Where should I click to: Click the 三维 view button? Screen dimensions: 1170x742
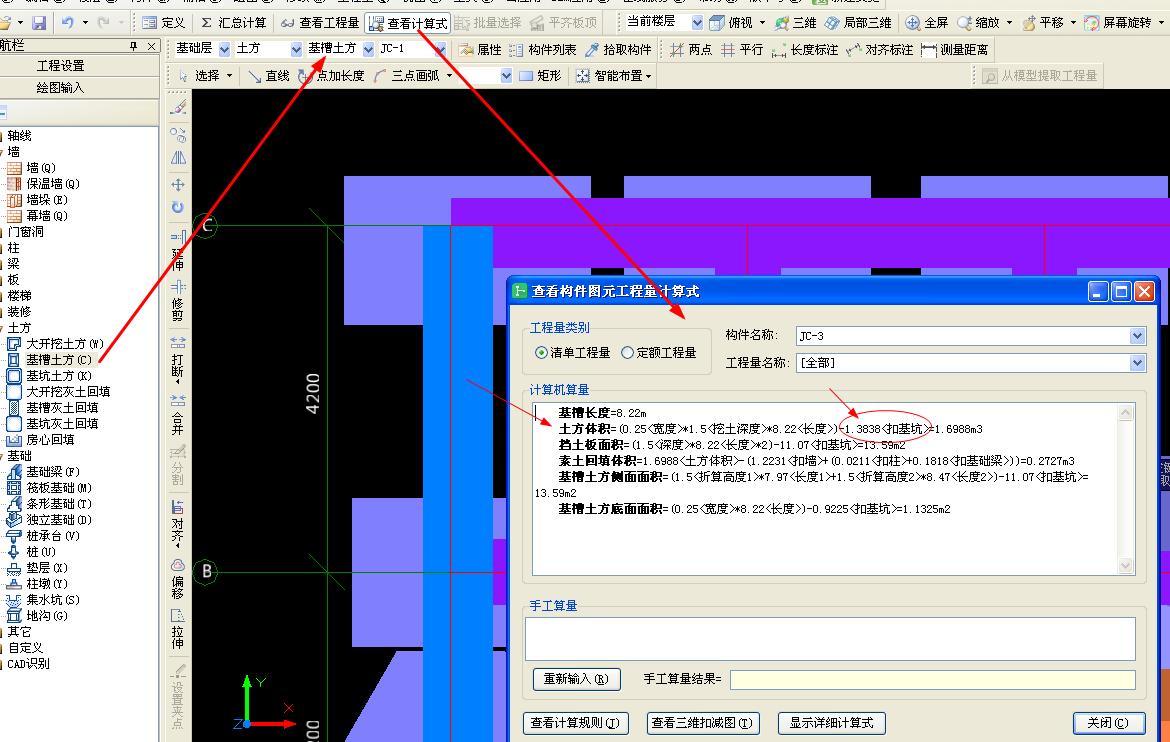[795, 23]
